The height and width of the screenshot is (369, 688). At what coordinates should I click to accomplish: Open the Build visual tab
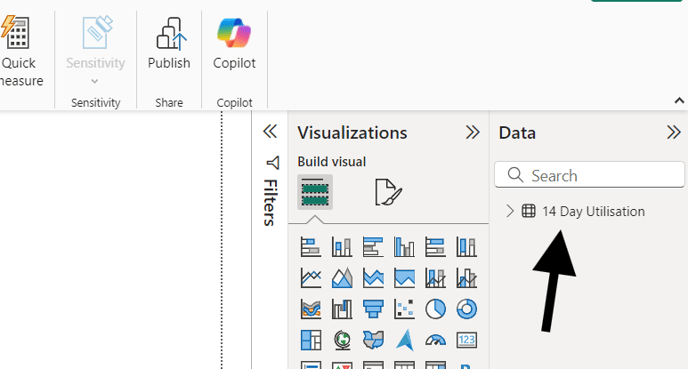315,192
